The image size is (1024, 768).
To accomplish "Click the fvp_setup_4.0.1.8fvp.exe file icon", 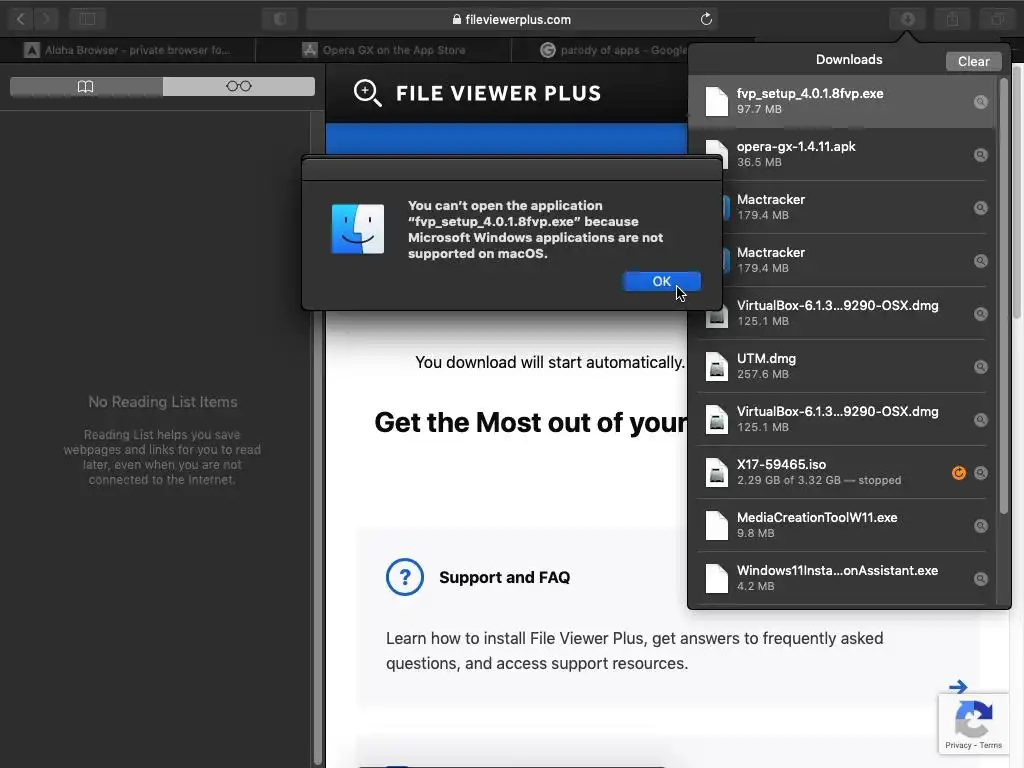I will pos(716,102).
